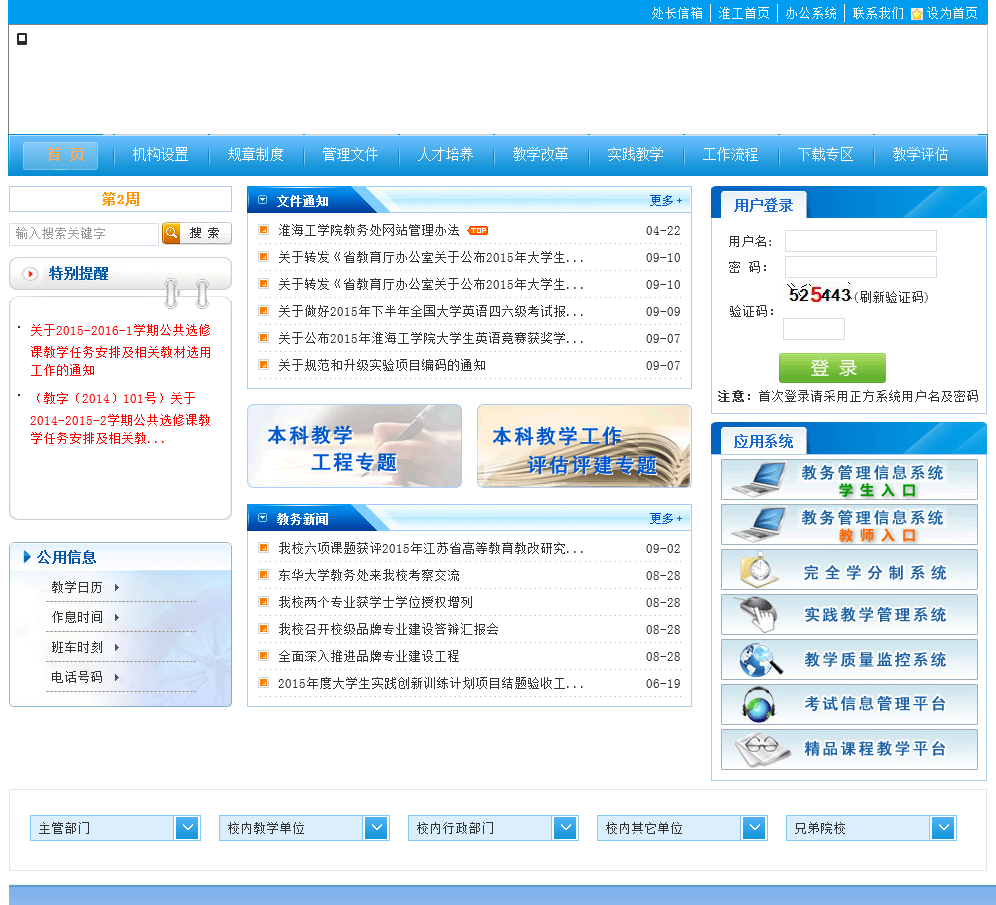The height and width of the screenshot is (905, 996).
Task: Open news 我校两个专业获学士学位授权增列
Action: [375, 602]
